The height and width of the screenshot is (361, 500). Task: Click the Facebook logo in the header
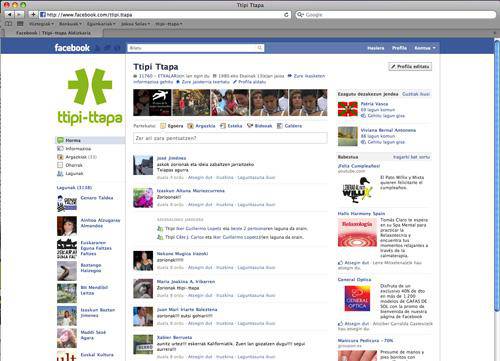point(72,48)
